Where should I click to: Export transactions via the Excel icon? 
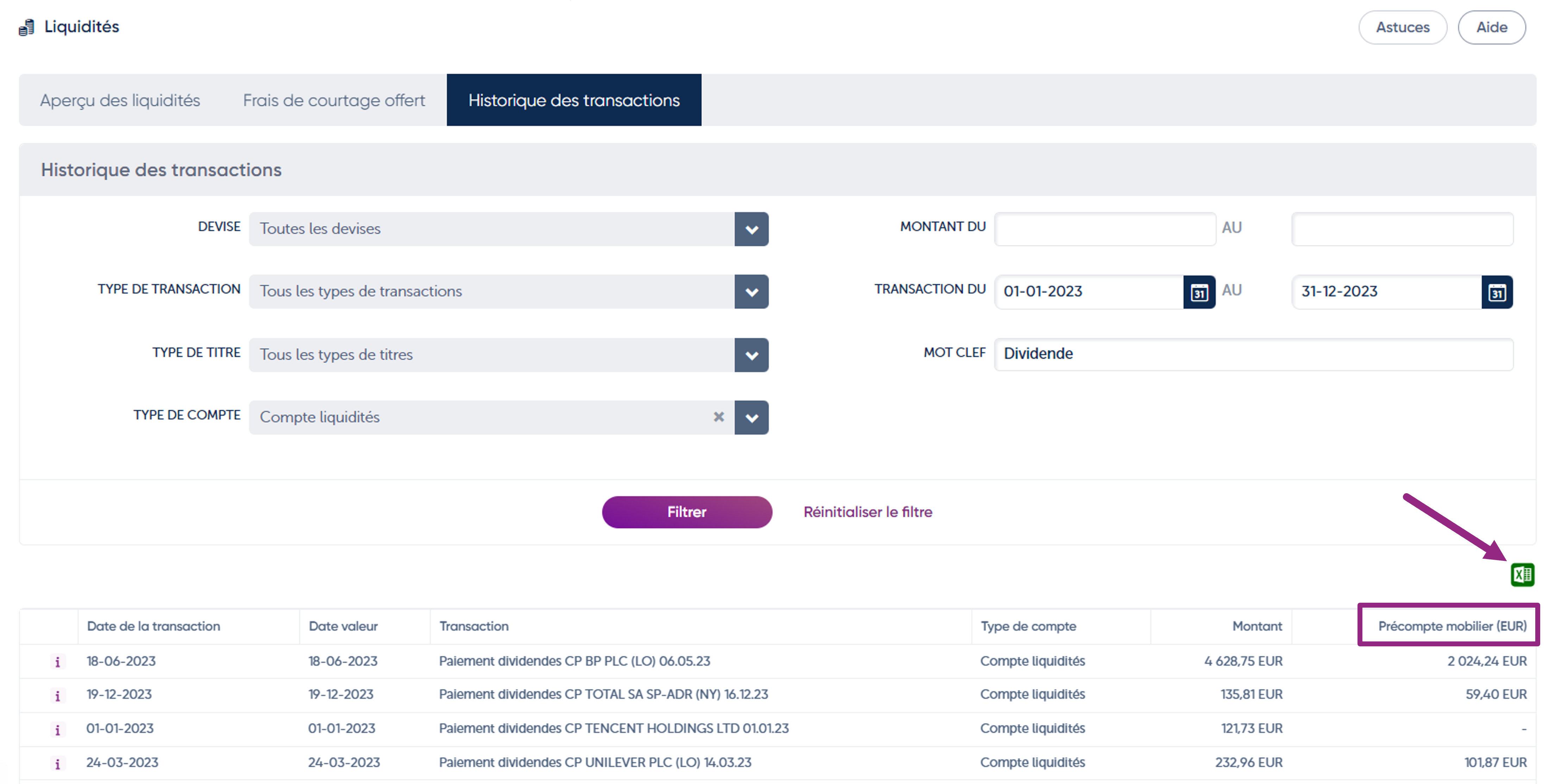click(x=1522, y=575)
